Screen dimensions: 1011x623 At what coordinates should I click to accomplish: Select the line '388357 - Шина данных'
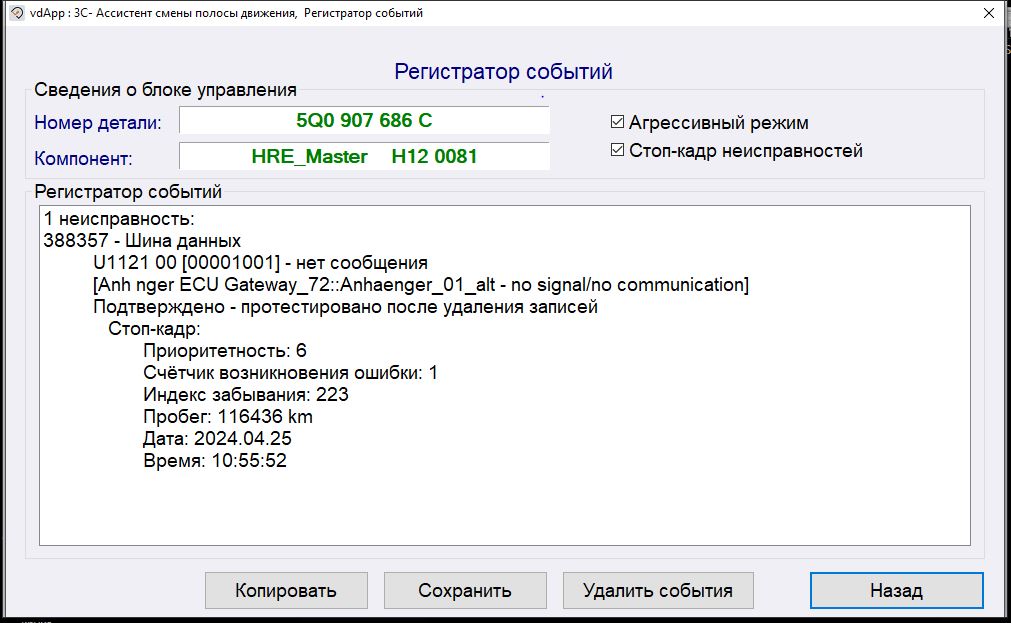pos(142,241)
